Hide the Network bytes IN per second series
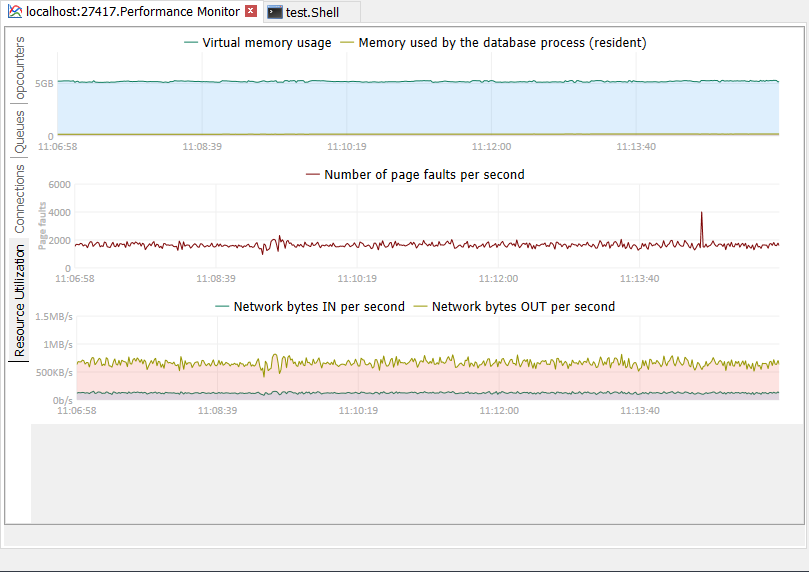Screen dimensions: 809x572 (x=318, y=306)
